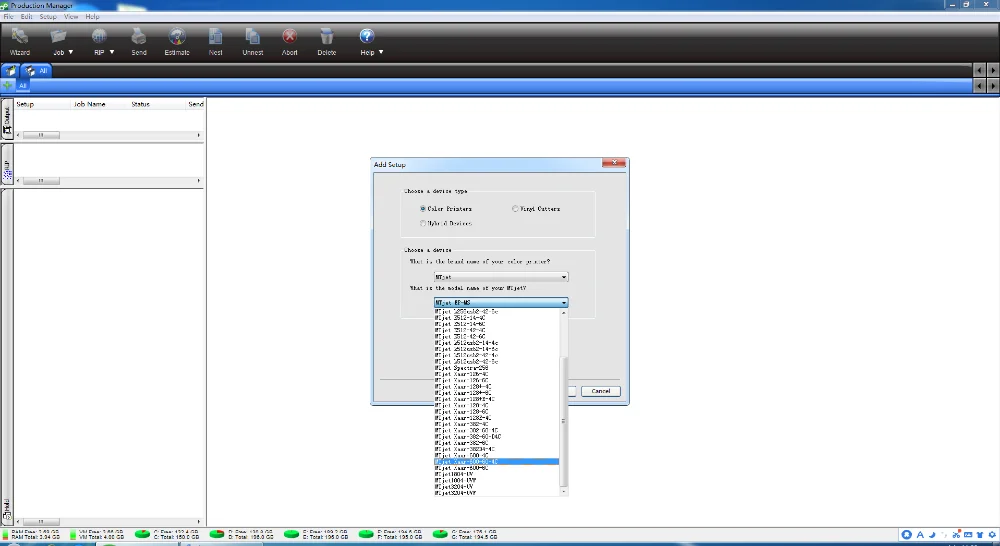This screenshot has height=546, width=1000.
Task: Choose MTjet3204-UVW from model list
Action: tap(496, 493)
